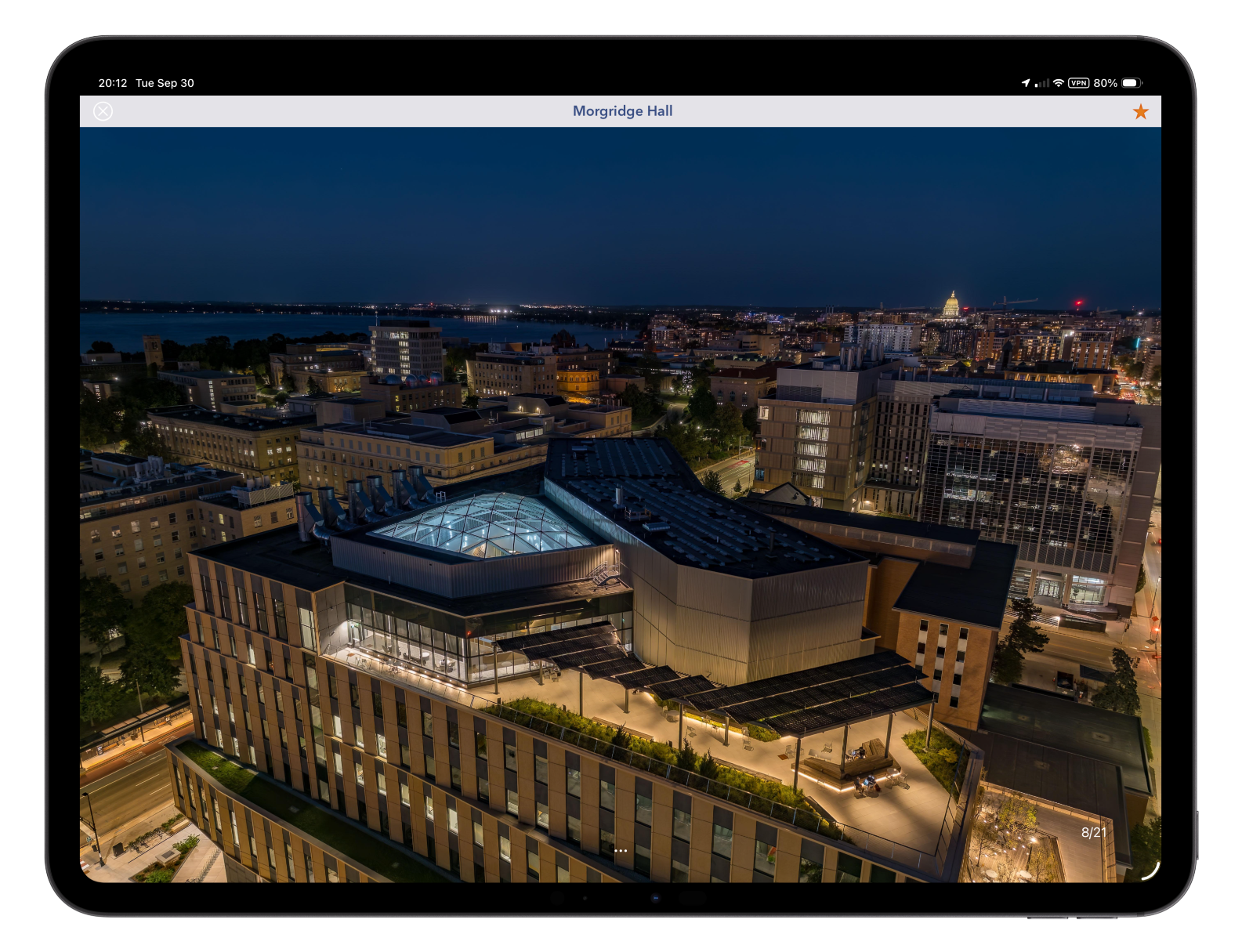Close the Morgridge Hall photo viewer
This screenshot has width=1242, height=952.
[x=103, y=111]
